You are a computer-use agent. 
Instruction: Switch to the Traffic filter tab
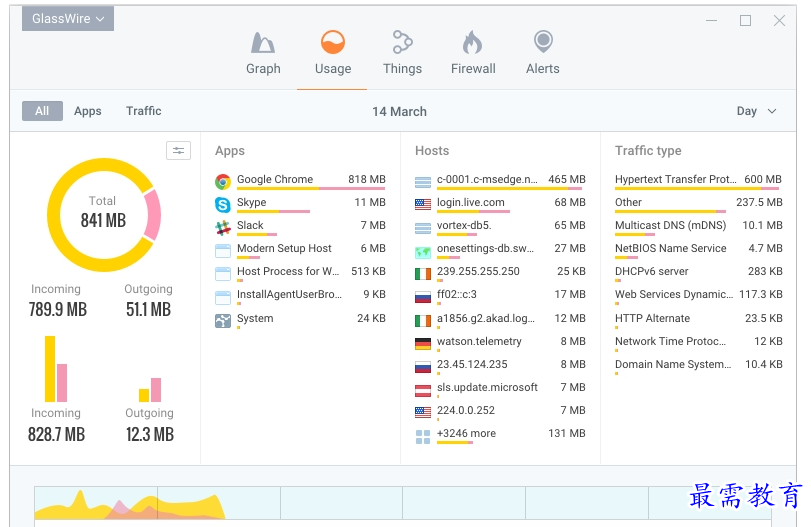coord(144,111)
